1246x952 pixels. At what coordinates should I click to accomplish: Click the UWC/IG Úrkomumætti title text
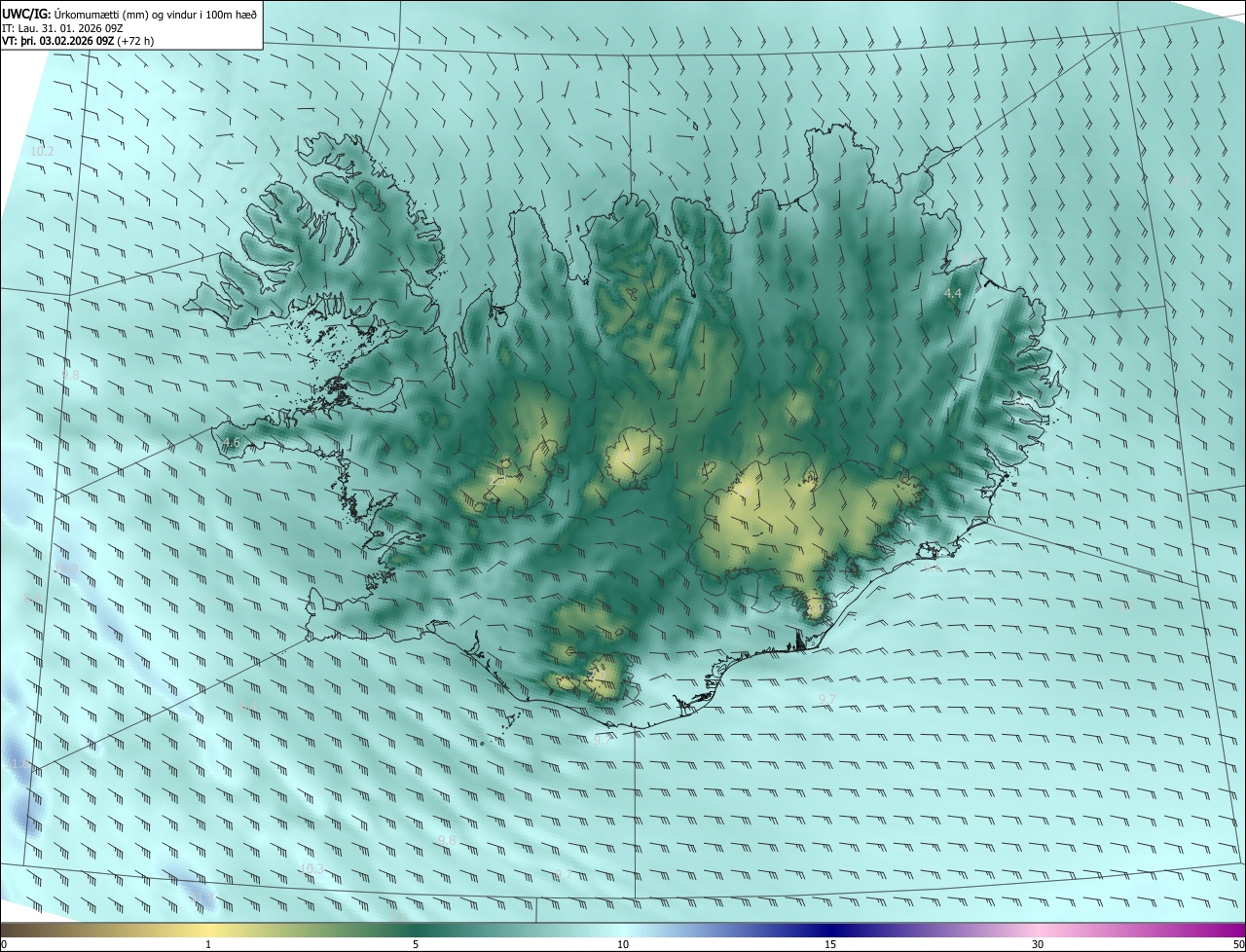coord(129,13)
